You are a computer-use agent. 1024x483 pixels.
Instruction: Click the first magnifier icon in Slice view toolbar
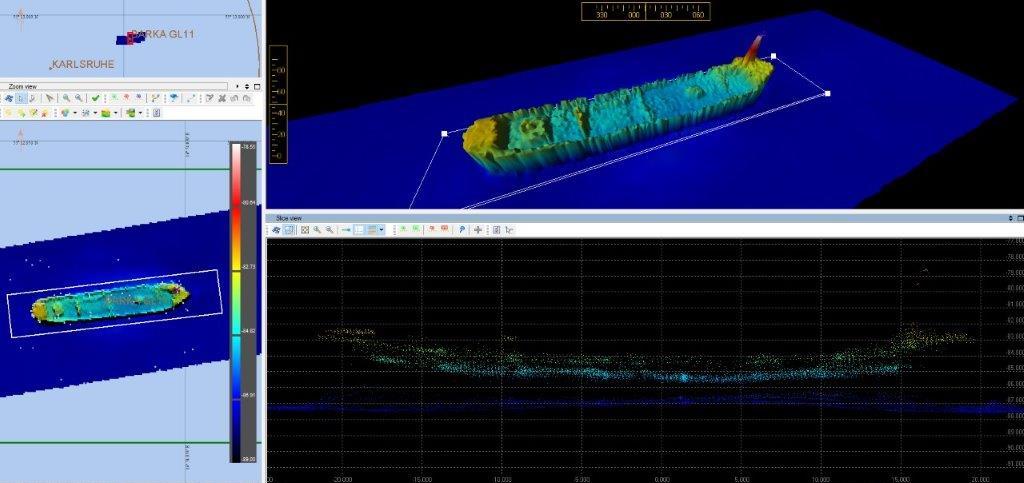[x=317, y=230]
